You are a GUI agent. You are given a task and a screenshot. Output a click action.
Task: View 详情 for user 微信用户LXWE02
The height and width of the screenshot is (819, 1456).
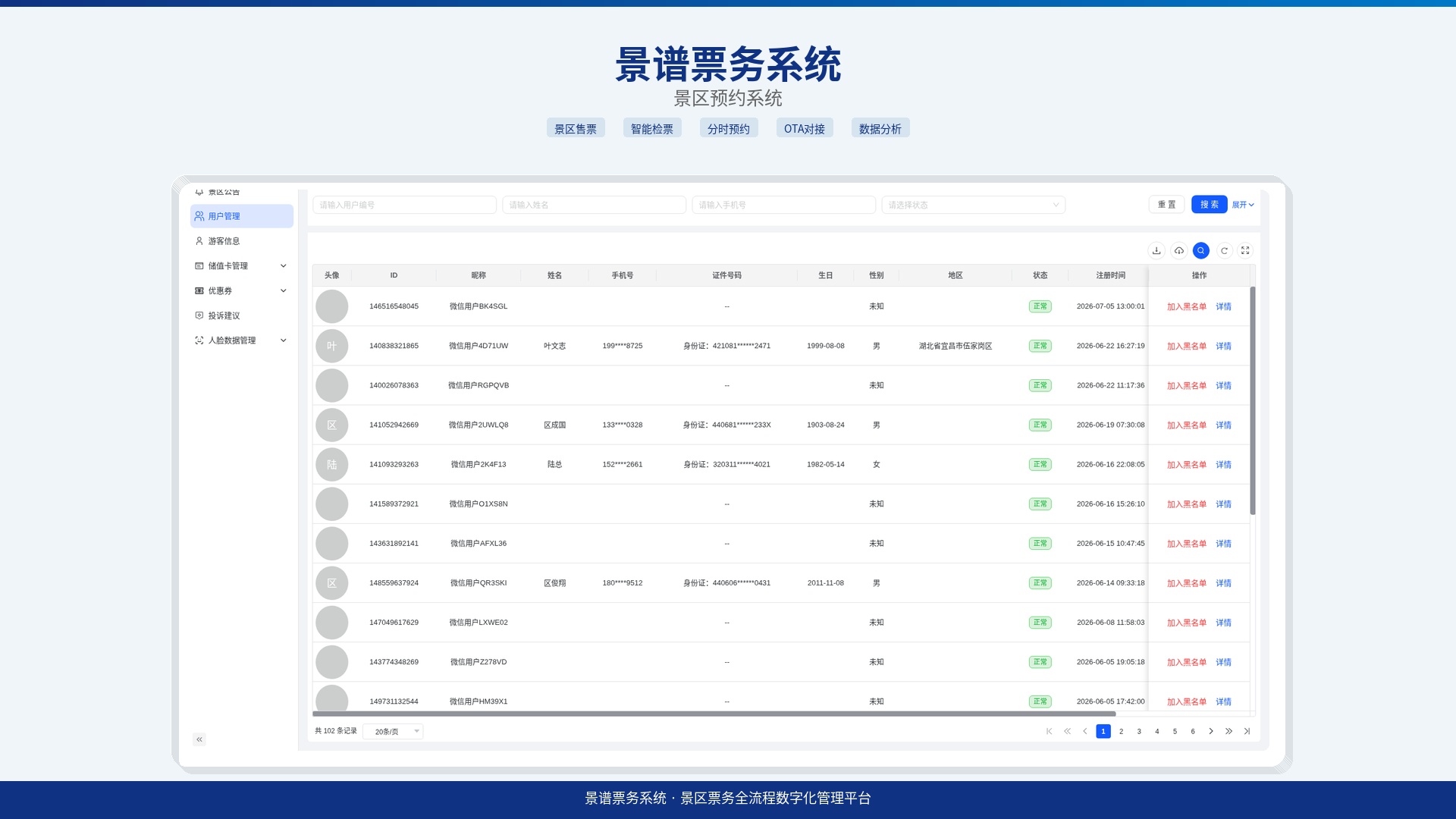[1224, 623]
